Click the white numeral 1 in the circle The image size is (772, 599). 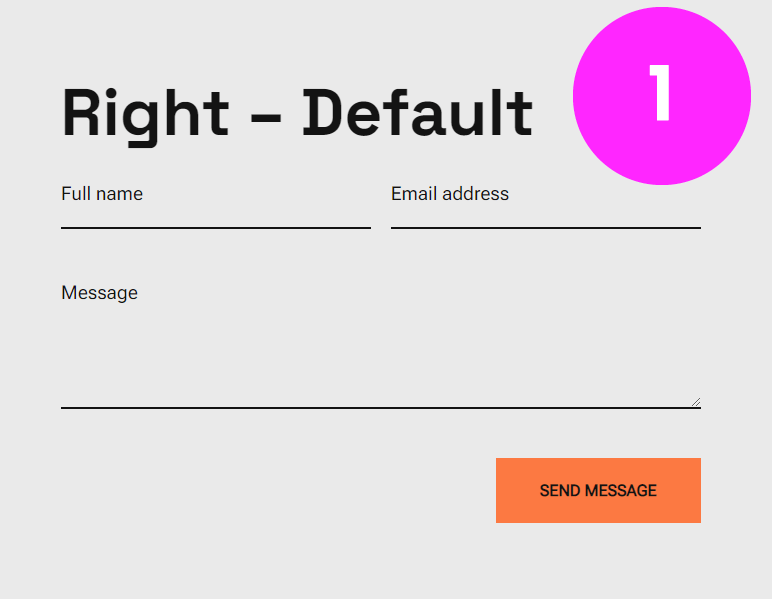[660, 93]
